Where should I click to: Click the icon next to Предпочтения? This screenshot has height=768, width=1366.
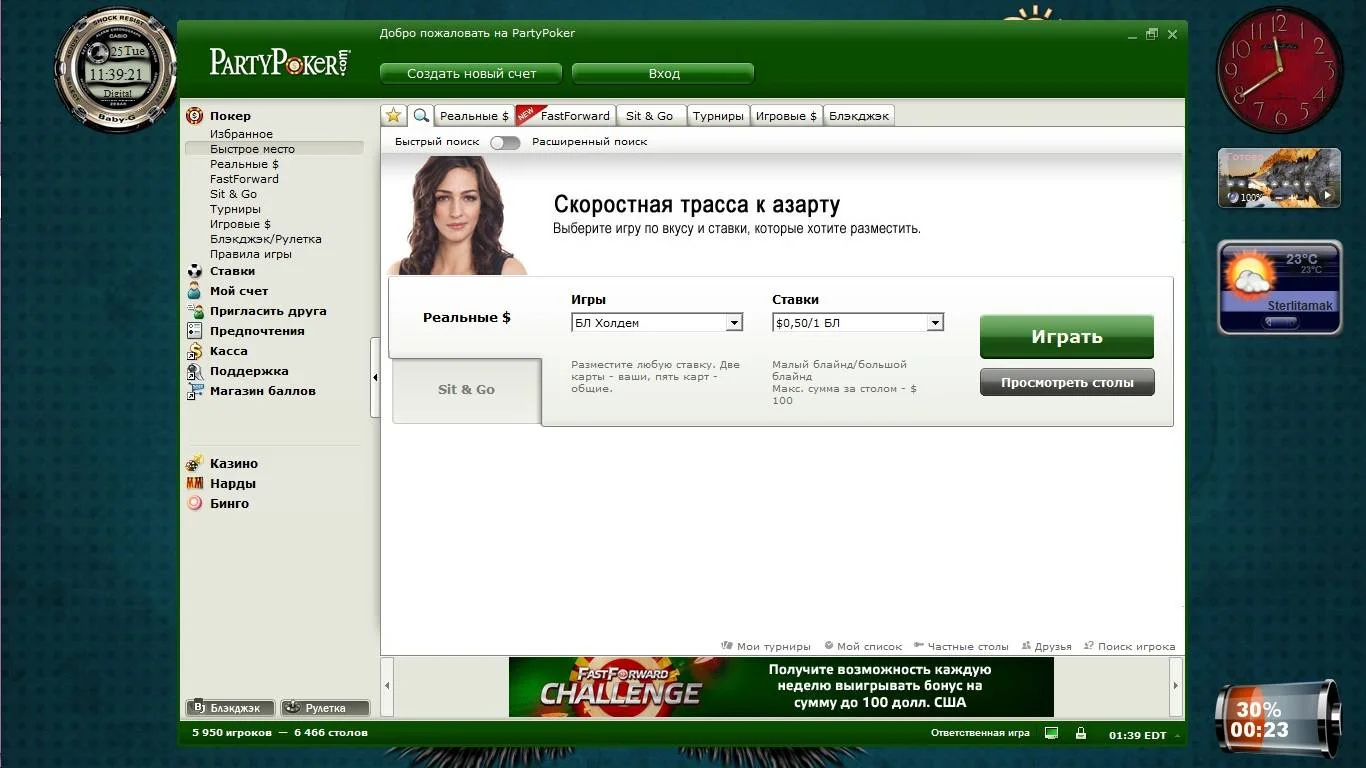tap(194, 331)
